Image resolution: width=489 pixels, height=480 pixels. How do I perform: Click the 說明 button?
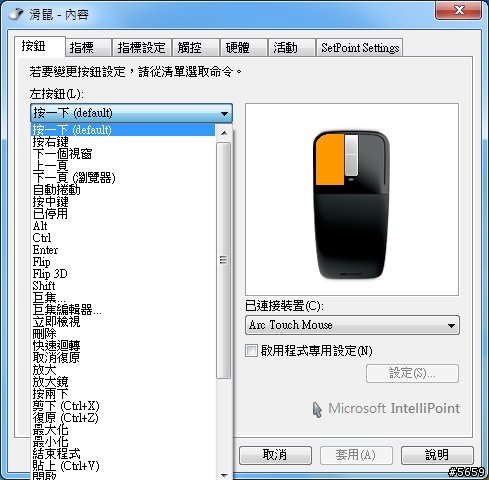pyautogui.click(x=437, y=455)
